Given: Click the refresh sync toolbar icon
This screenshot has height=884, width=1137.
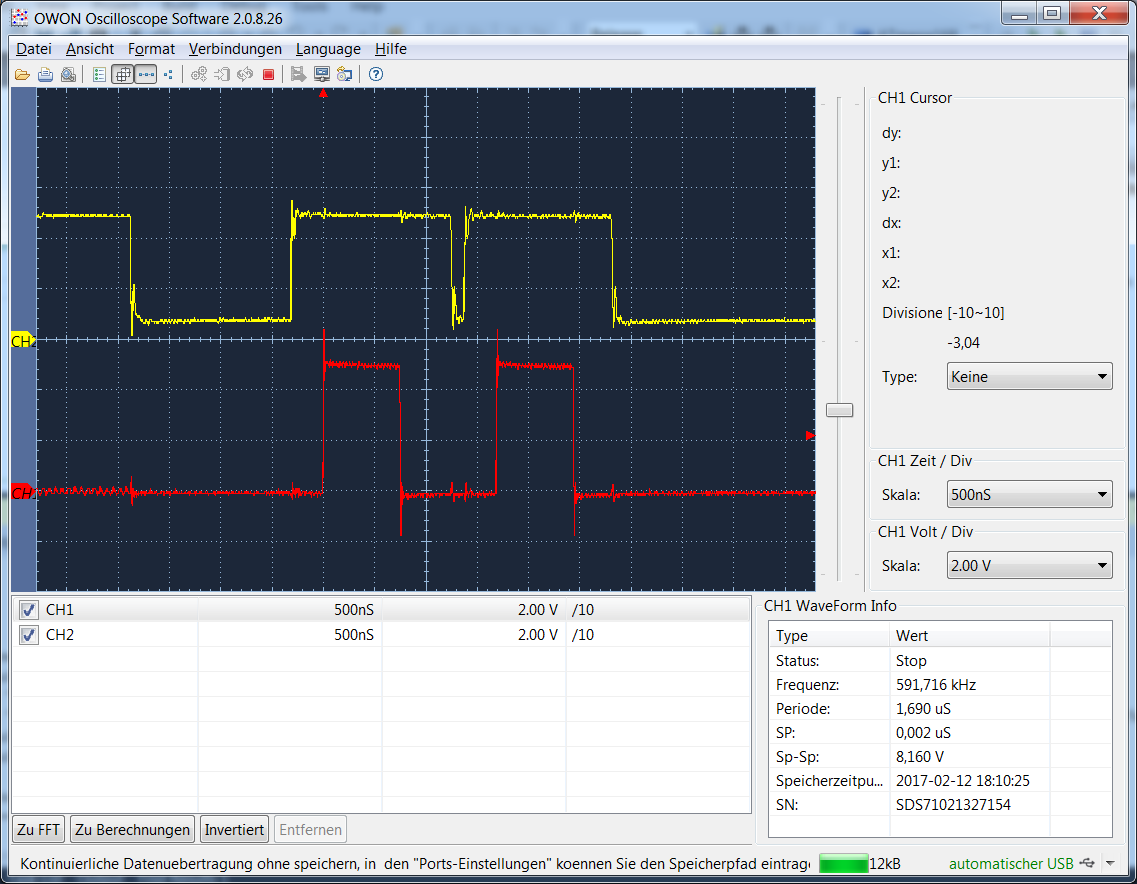Looking at the screenshot, I should click(245, 75).
